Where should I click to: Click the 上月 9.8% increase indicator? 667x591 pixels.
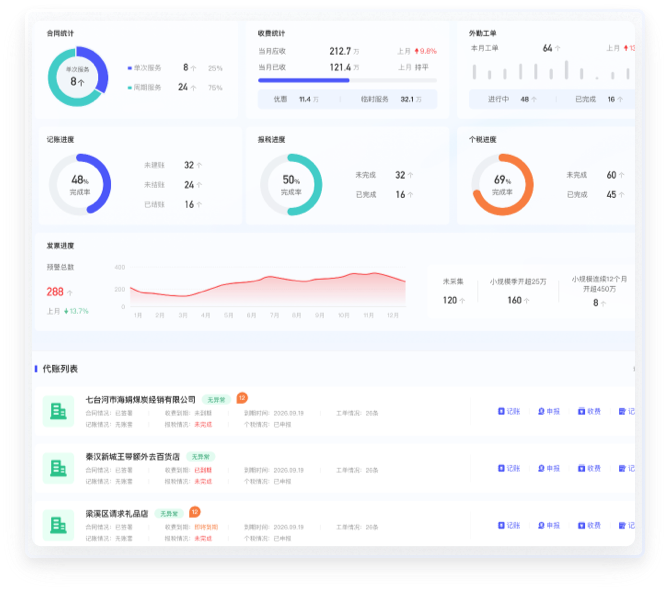pyautogui.click(x=417, y=51)
